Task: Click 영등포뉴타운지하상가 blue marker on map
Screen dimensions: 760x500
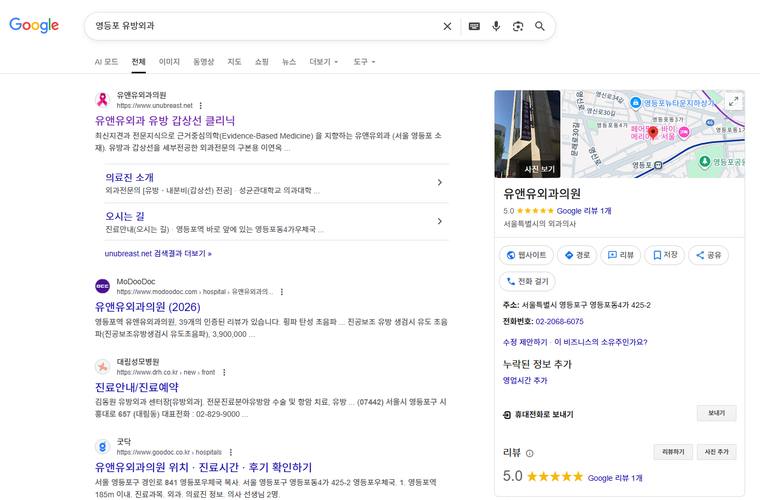Action: [x=635, y=103]
